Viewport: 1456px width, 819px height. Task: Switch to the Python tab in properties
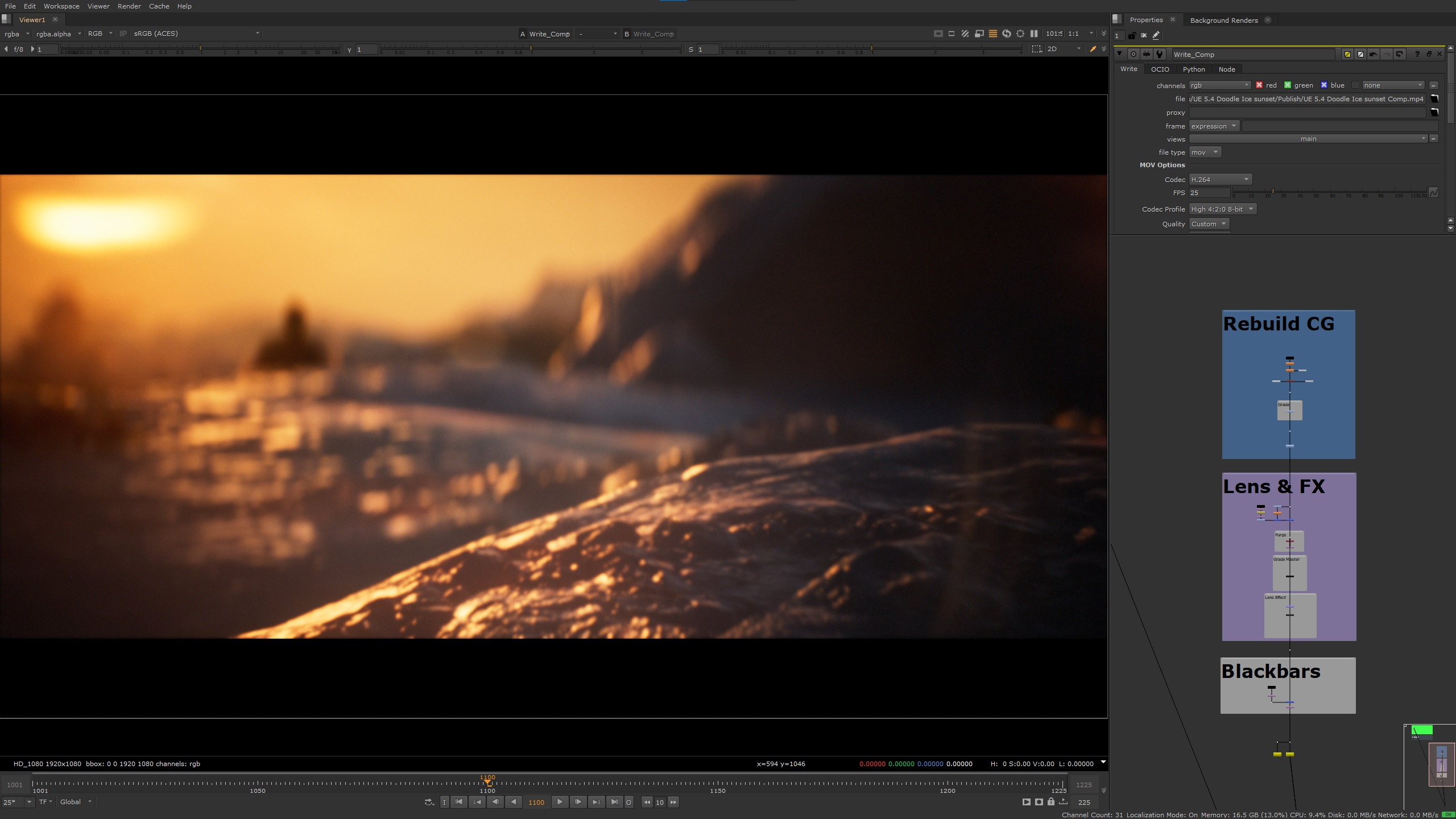point(1194,69)
